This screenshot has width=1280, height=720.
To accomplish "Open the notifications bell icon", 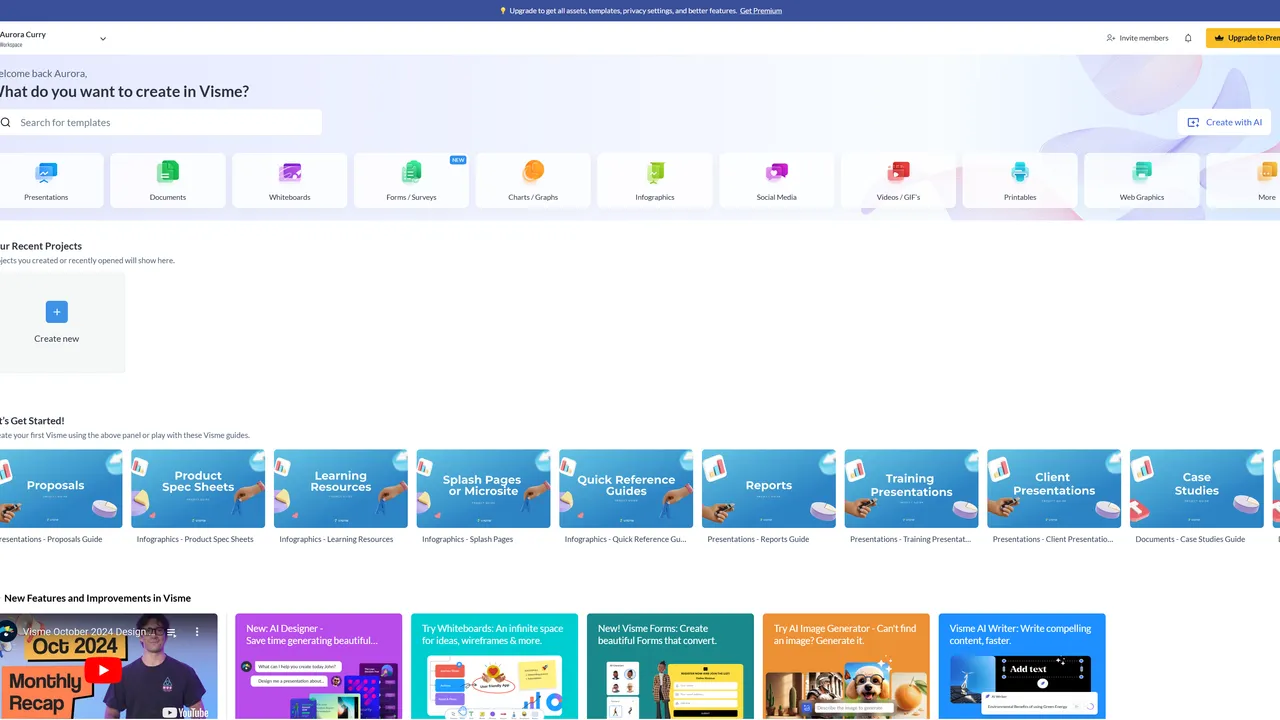I will coord(1188,38).
